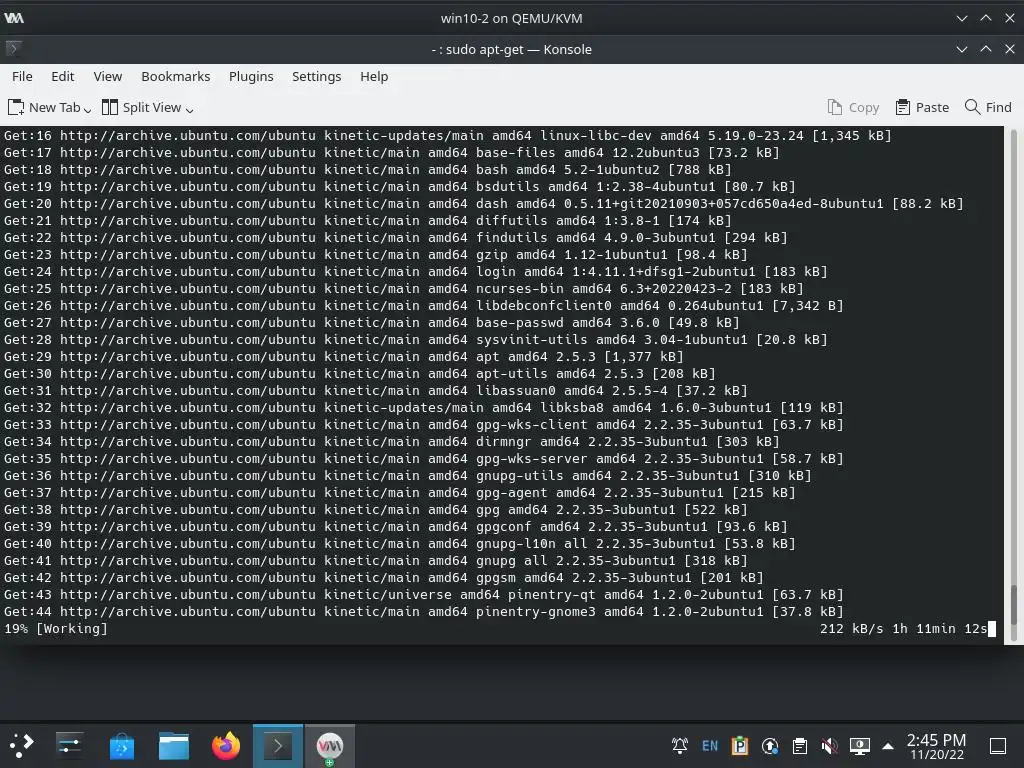This screenshot has width=1024, height=768.
Task: Click the virt-manager VM logo icon
Action: pos(14,18)
